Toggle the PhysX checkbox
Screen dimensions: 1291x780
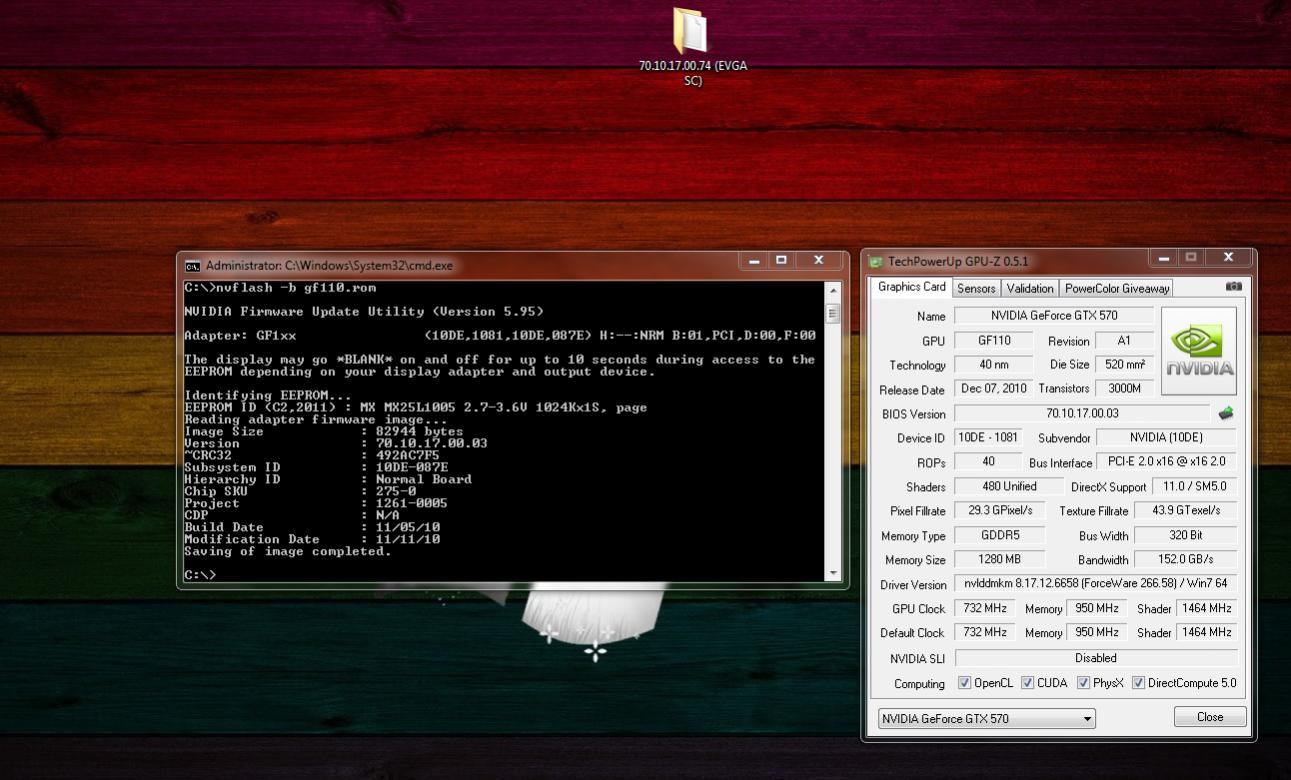(1083, 683)
